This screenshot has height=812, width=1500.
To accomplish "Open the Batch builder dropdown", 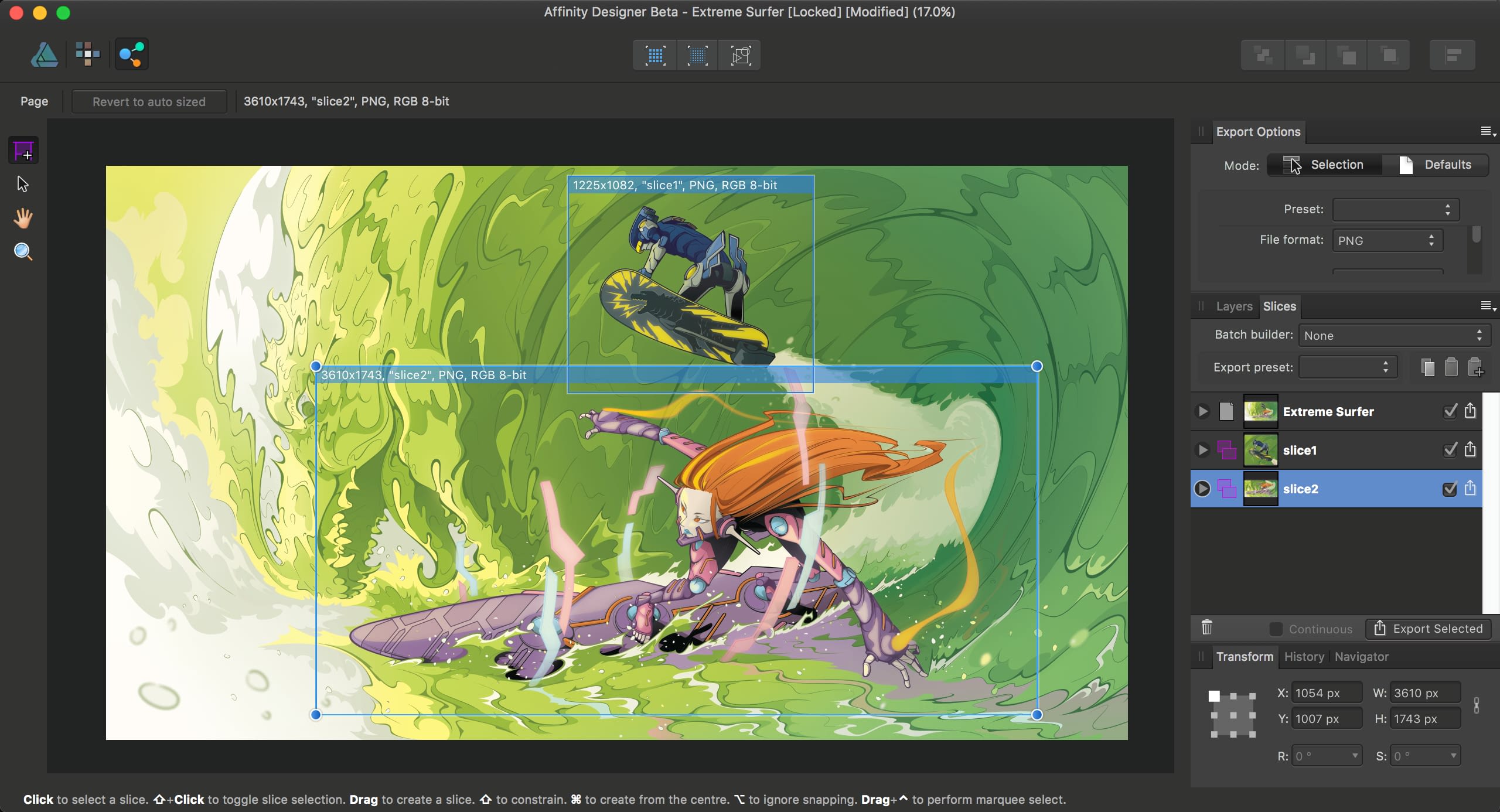I will tap(1394, 336).
